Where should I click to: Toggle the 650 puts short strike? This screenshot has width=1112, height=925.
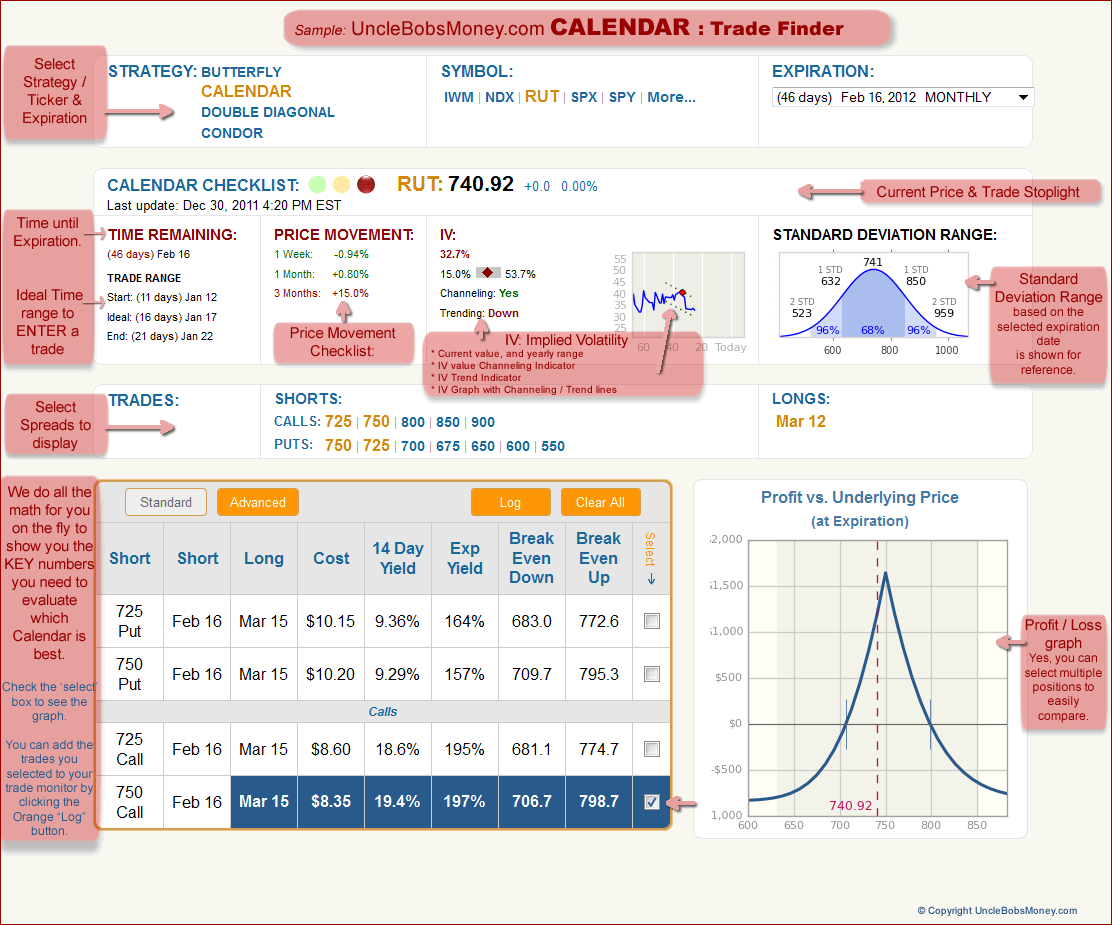483,446
